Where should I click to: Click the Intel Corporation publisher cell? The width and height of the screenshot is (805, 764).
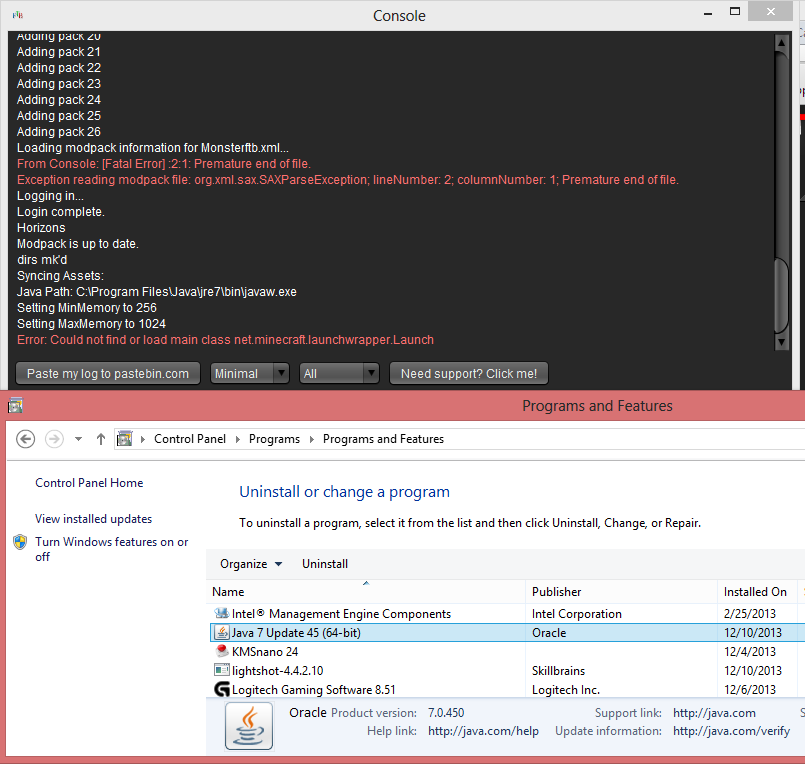pos(577,614)
